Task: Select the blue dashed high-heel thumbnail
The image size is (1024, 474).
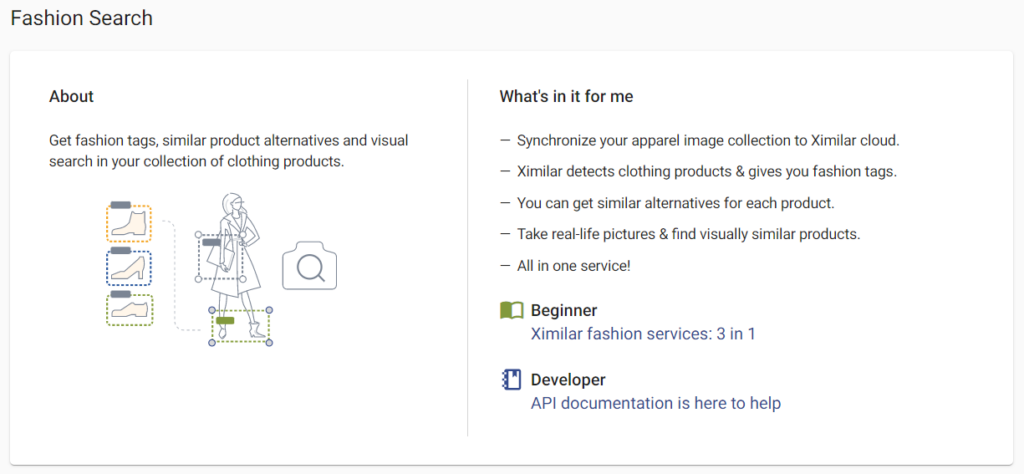Action: (129, 267)
